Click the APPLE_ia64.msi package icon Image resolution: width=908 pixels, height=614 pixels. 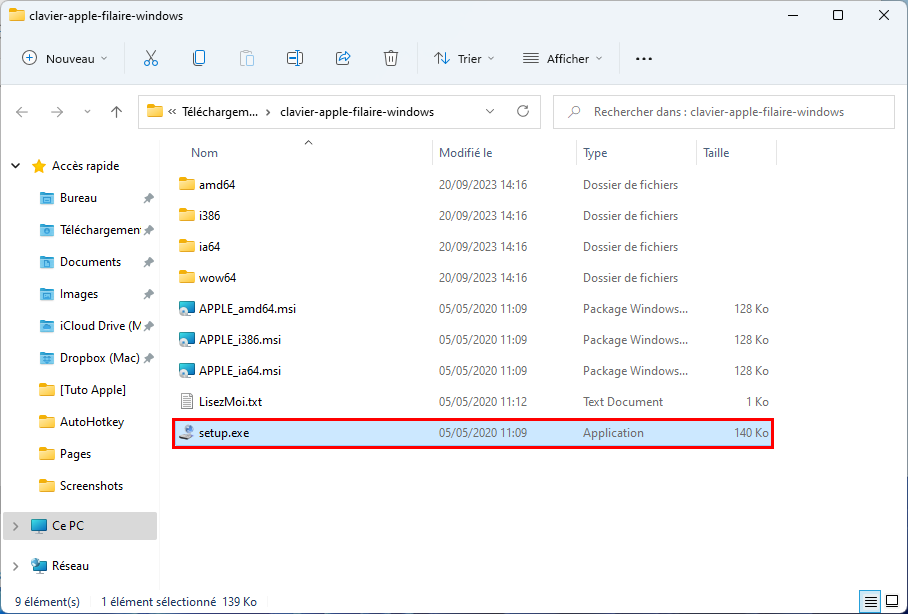tap(186, 371)
